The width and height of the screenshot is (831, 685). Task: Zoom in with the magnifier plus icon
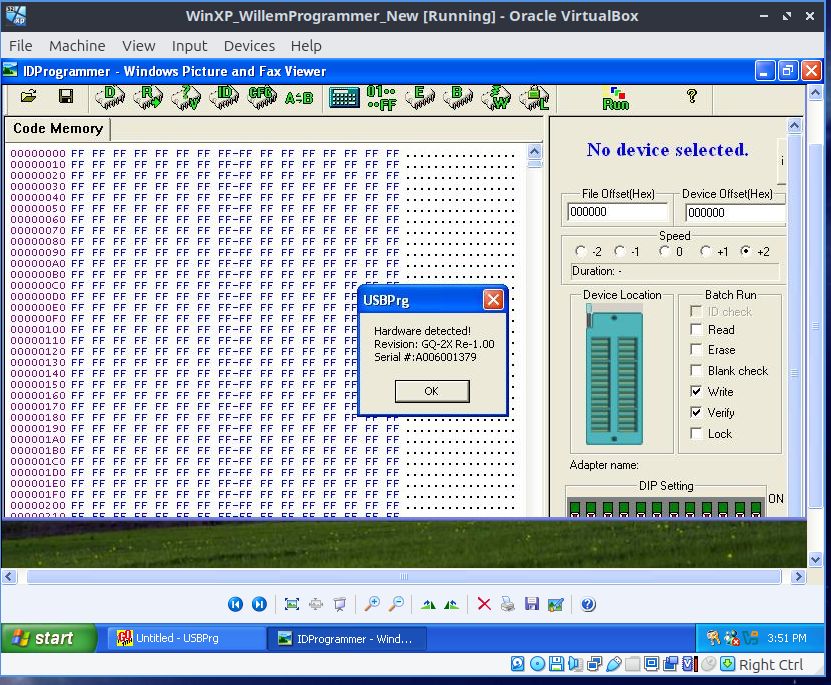371,604
